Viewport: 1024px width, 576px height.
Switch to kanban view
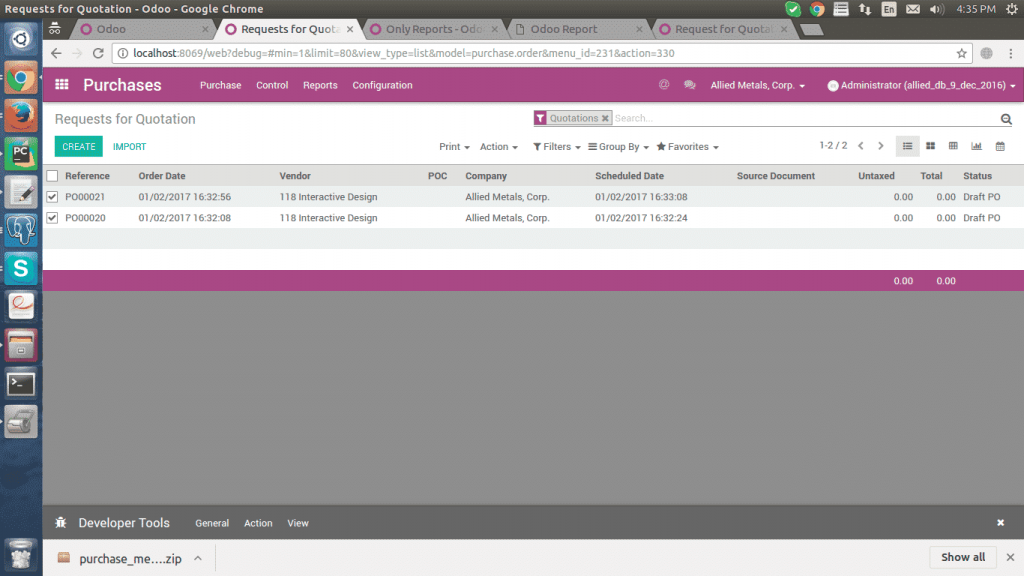(930, 146)
